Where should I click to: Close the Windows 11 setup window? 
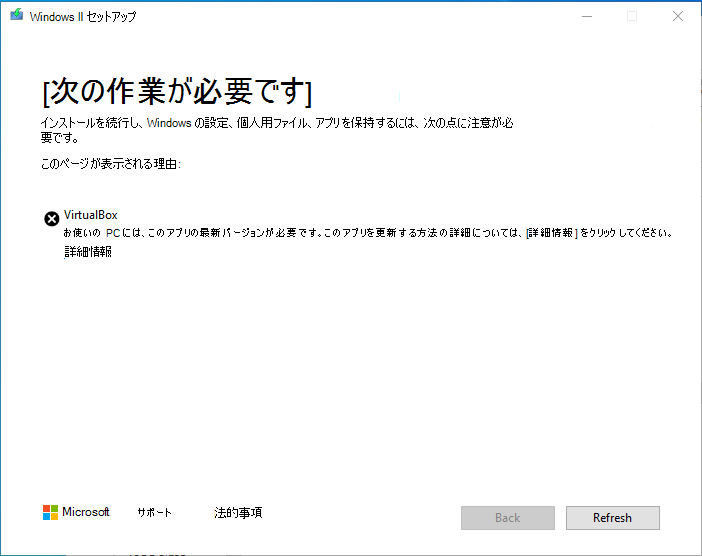[x=678, y=17]
